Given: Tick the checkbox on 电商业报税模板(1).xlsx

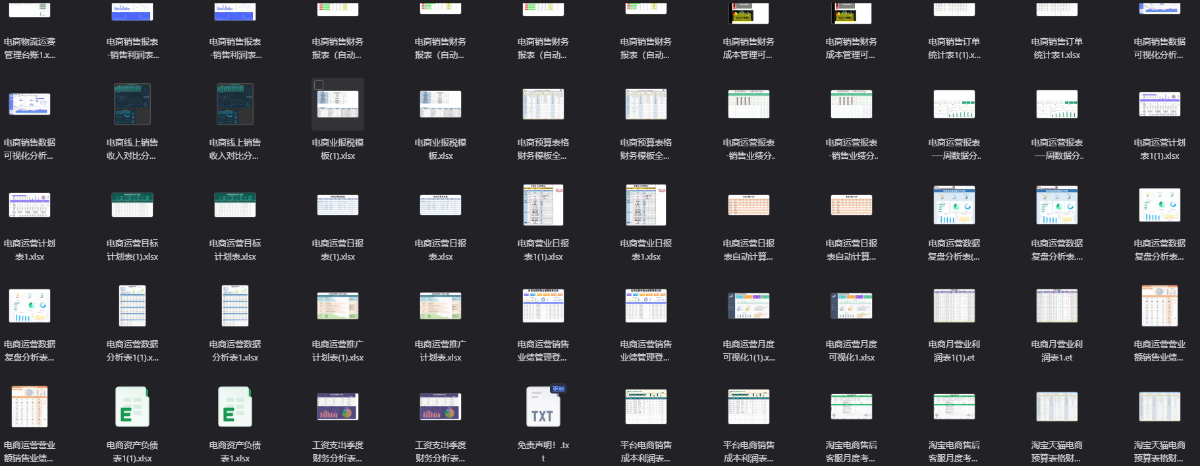Looking at the screenshot, I should [319, 86].
